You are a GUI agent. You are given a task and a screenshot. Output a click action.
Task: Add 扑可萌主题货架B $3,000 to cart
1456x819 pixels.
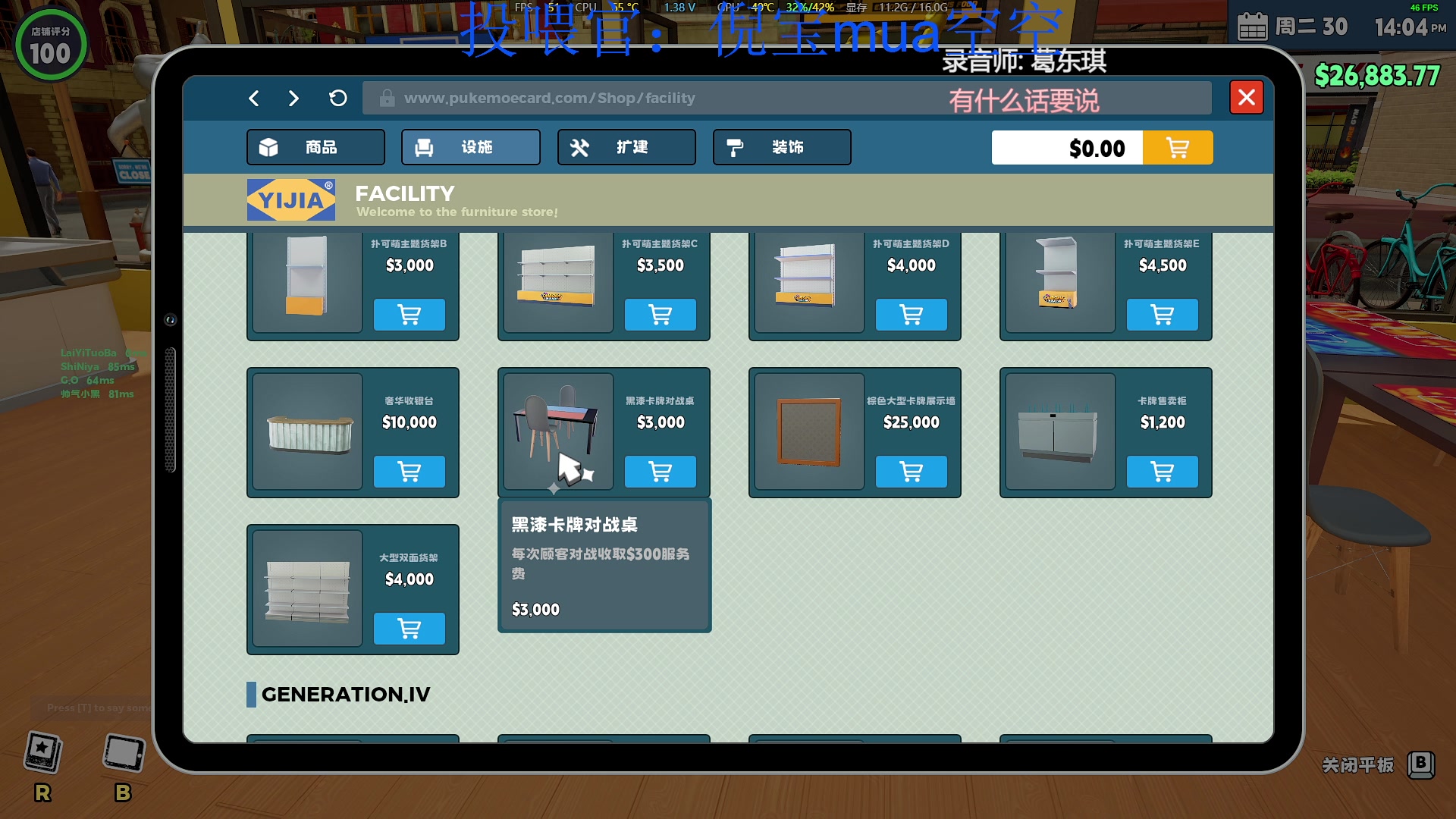pyautogui.click(x=409, y=315)
